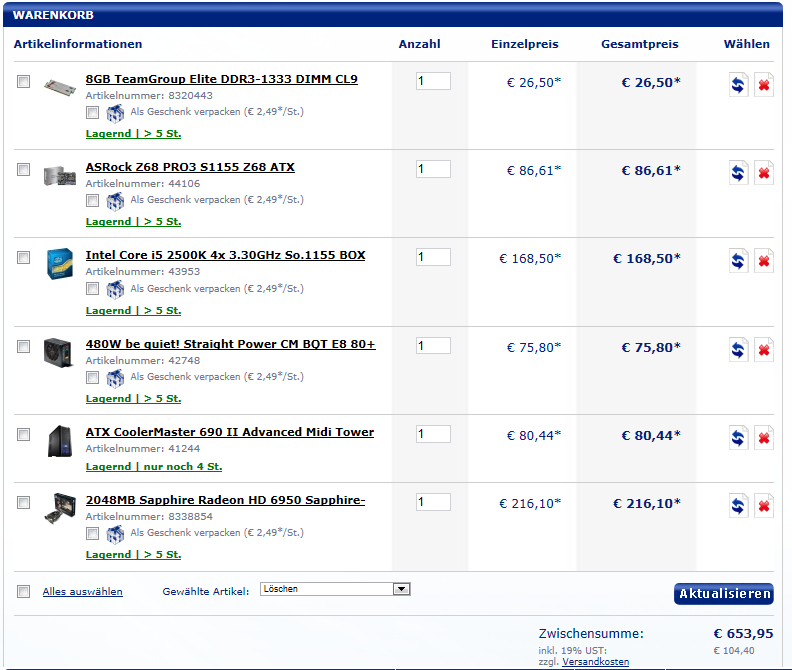Image resolution: width=792 pixels, height=670 pixels.
Task: Click the Alles auswählen link
Action: click(x=82, y=592)
